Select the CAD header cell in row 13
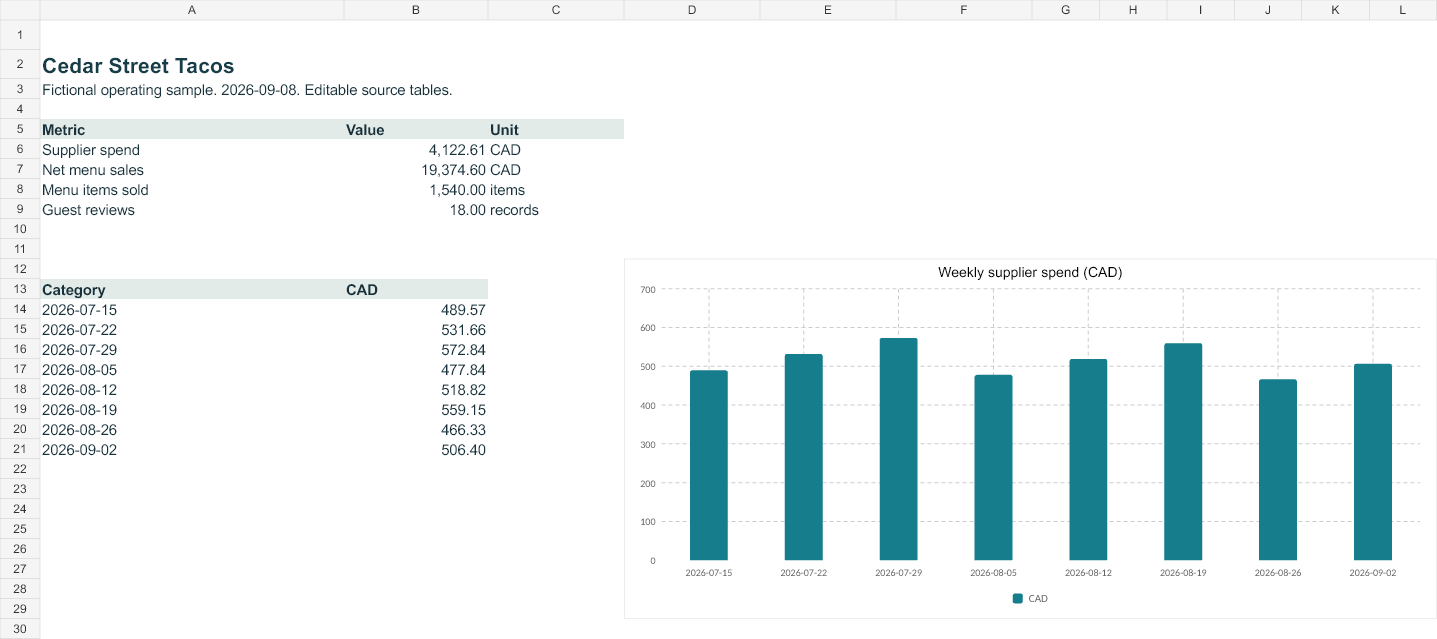Viewport: 1437px width, 639px height. pos(416,290)
